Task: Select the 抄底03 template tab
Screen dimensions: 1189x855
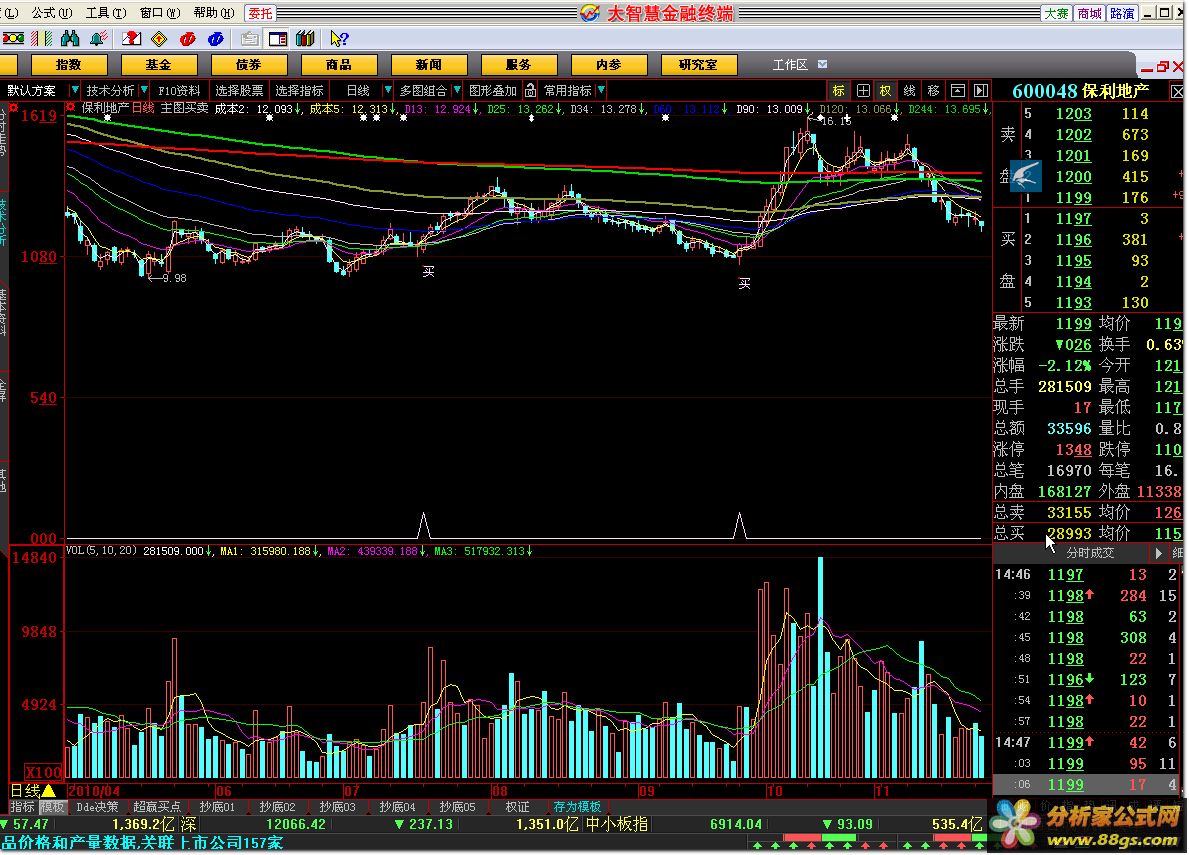Action: coord(337,807)
